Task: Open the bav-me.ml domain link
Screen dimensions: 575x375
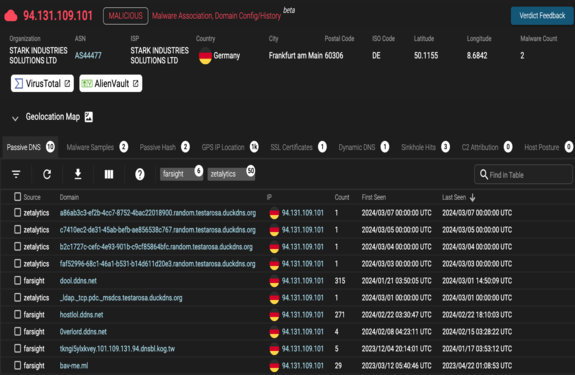Action: click(x=74, y=366)
